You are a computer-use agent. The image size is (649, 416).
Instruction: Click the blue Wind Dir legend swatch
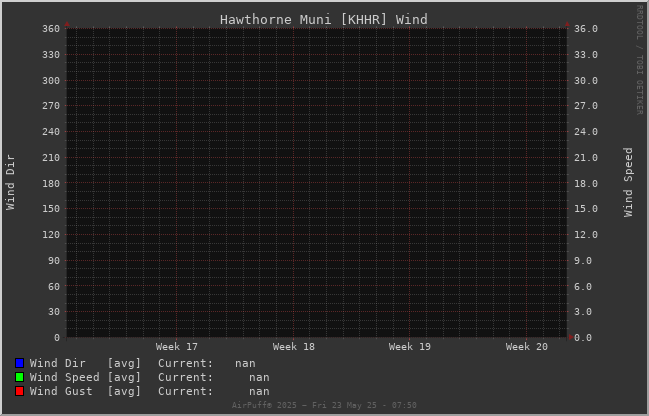19,363
